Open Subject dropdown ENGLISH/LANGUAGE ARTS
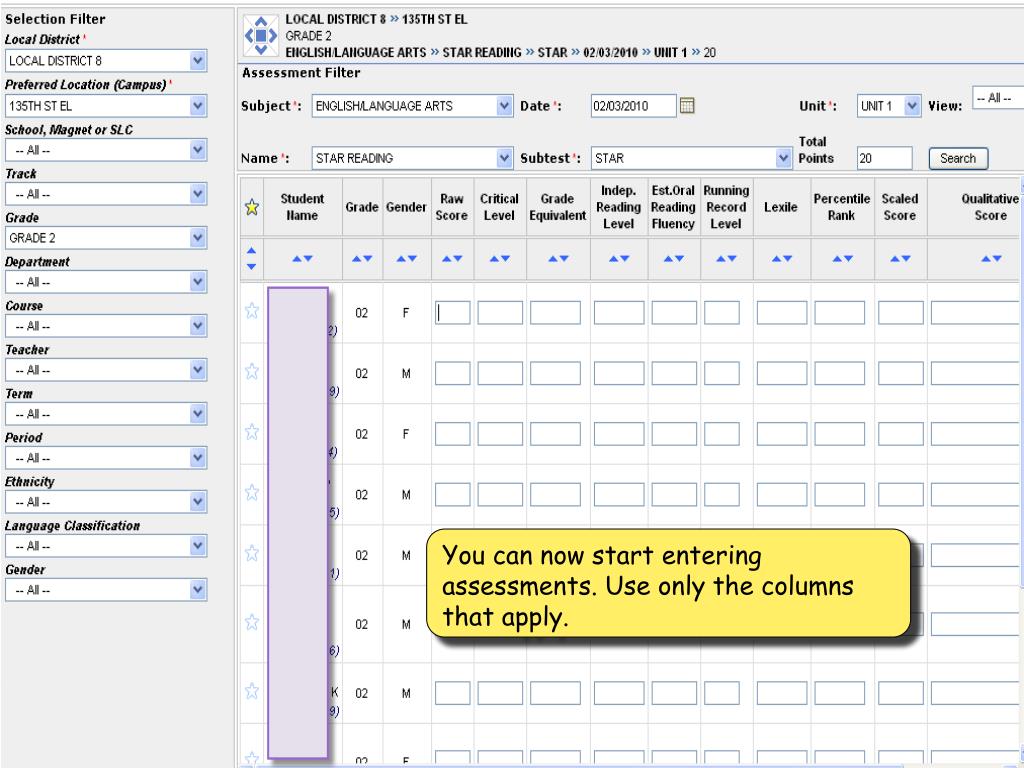The image size is (1024, 768). point(412,106)
